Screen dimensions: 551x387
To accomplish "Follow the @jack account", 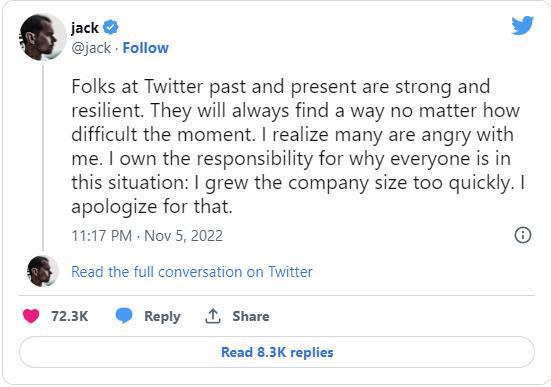I will pyautogui.click(x=145, y=48).
